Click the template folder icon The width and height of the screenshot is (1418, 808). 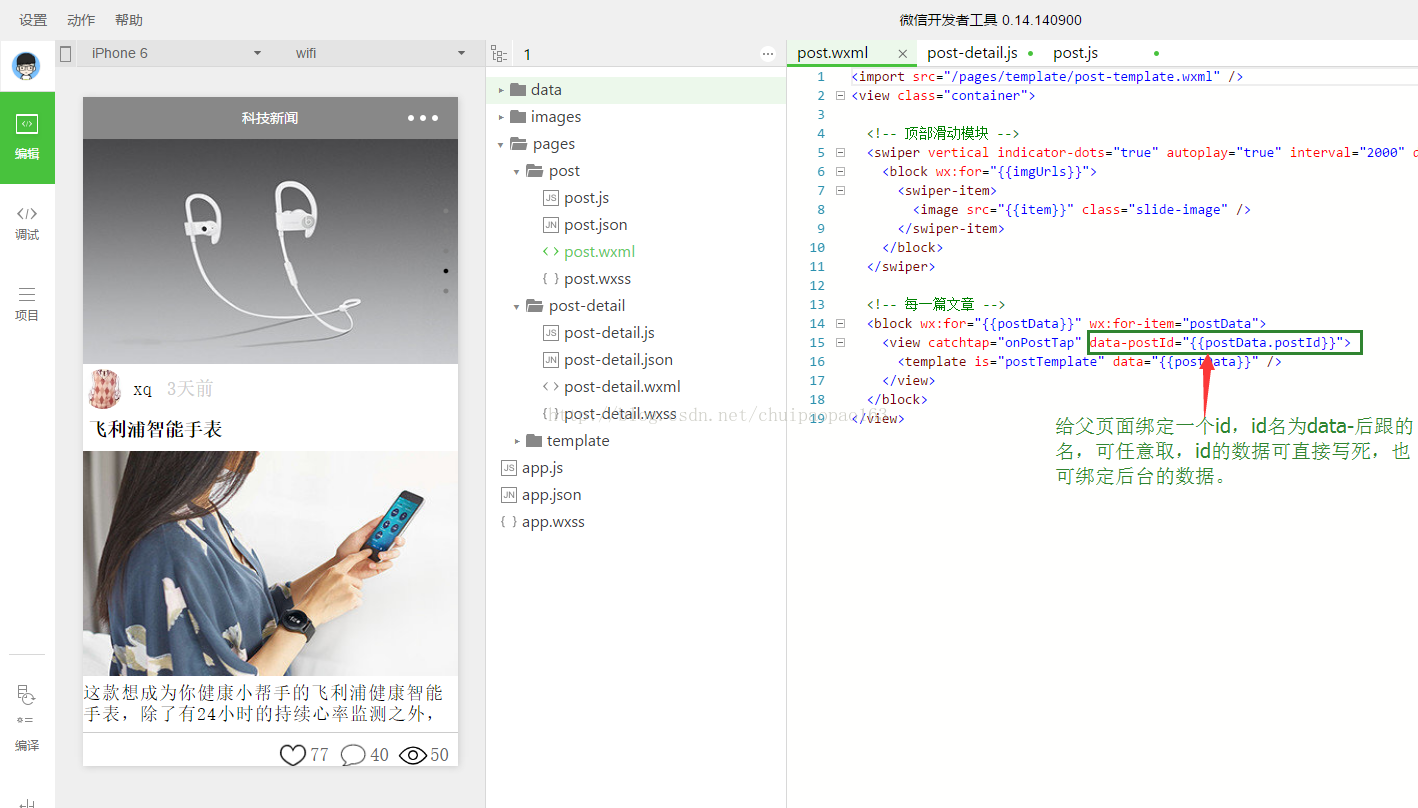pyautogui.click(x=534, y=441)
